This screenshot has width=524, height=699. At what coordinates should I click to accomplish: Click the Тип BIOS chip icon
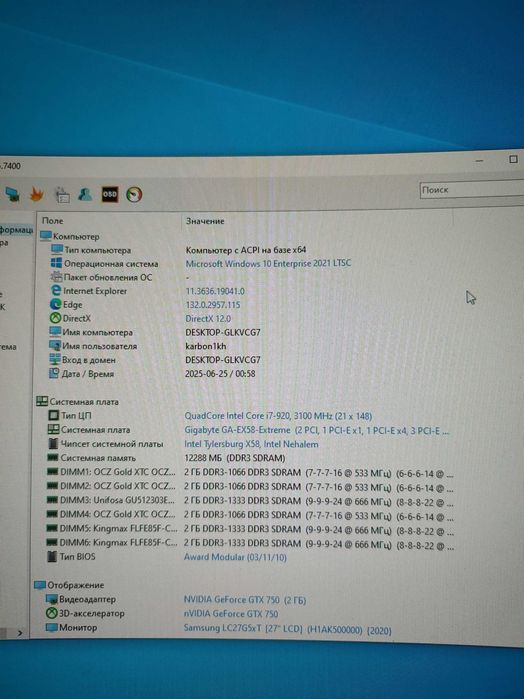[x=52, y=557]
